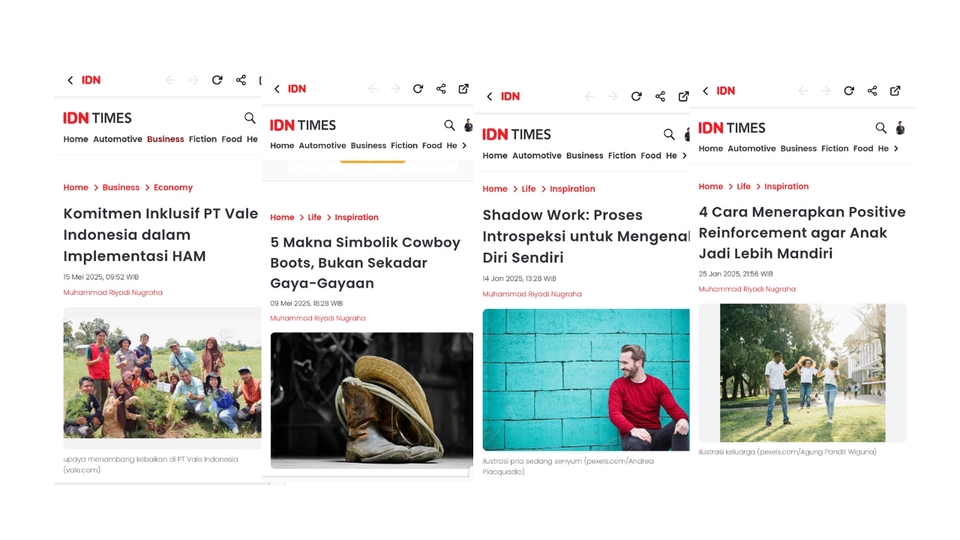Image resolution: width=960 pixels, height=540 pixels.
Task: Open Home breadcrumb in Positive Reinforcement article
Action: 711,186
